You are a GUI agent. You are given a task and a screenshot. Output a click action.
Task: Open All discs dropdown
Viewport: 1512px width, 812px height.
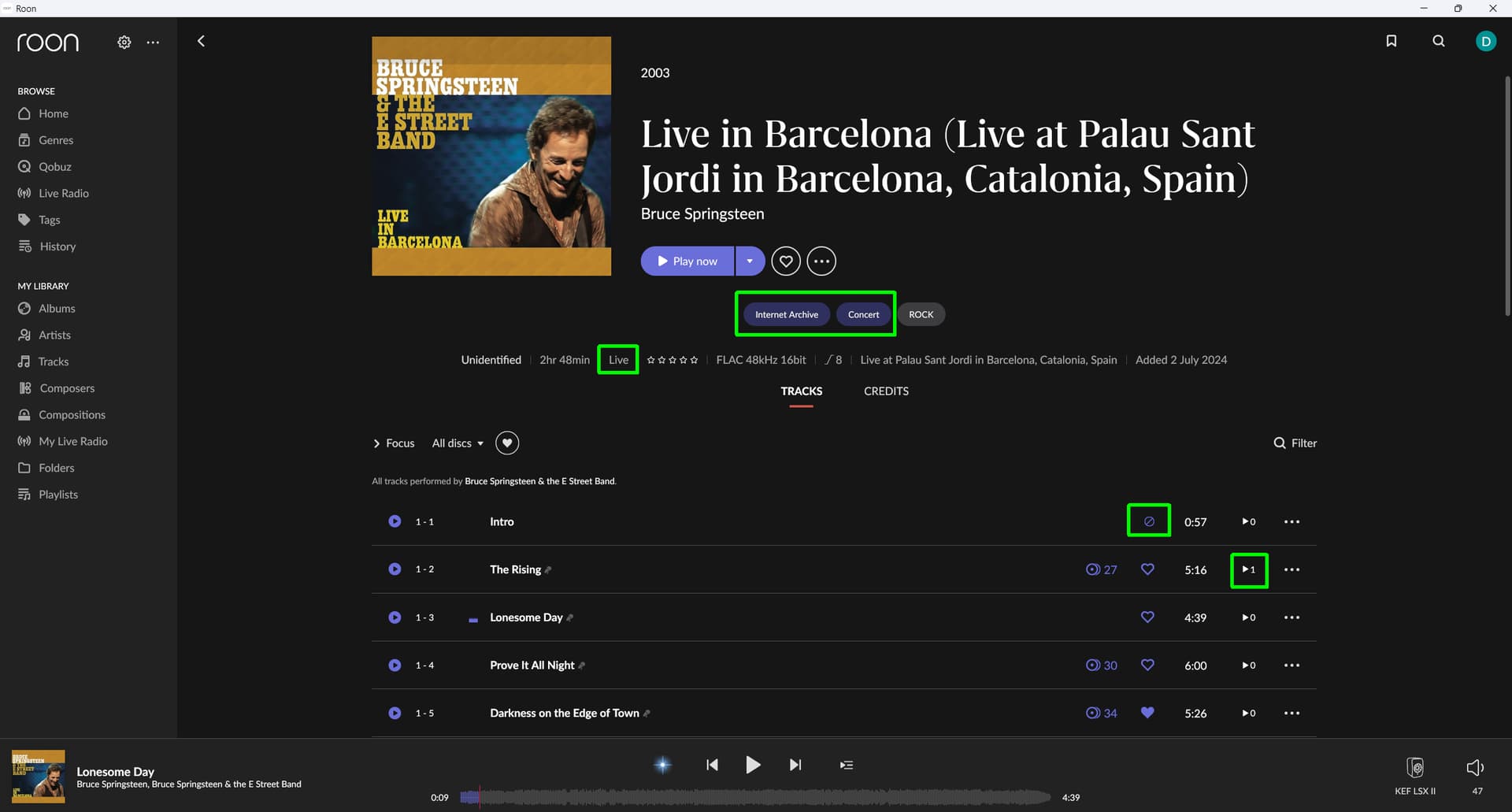[x=458, y=443]
